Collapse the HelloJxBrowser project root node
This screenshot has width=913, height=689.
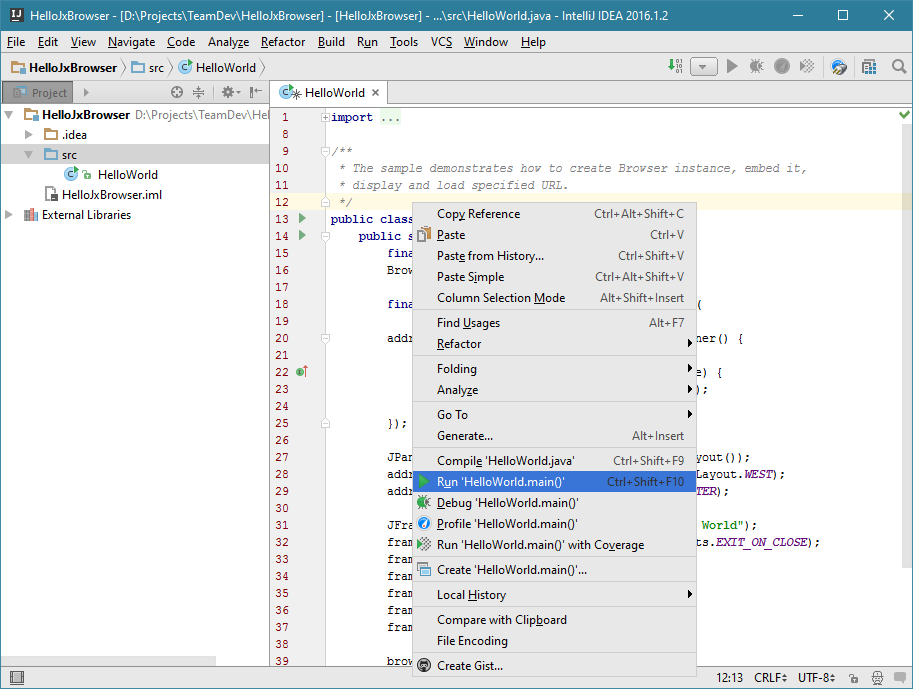pyautogui.click(x=9, y=115)
